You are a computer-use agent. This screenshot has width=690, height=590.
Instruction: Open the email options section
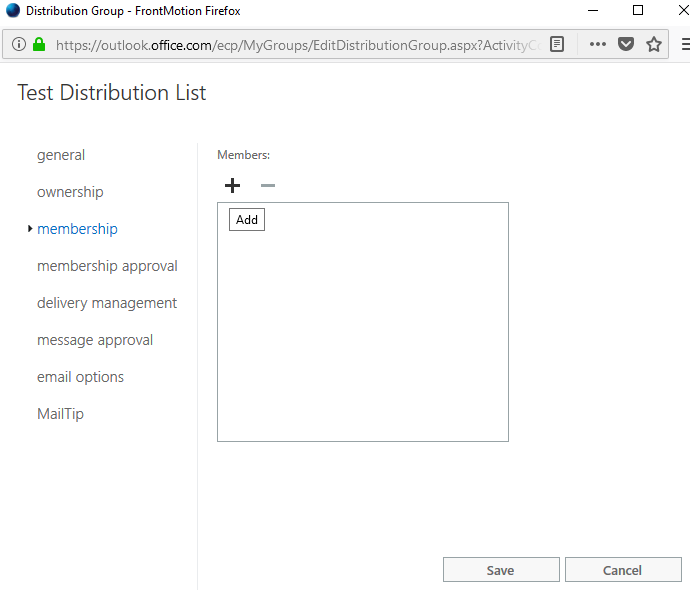point(80,377)
